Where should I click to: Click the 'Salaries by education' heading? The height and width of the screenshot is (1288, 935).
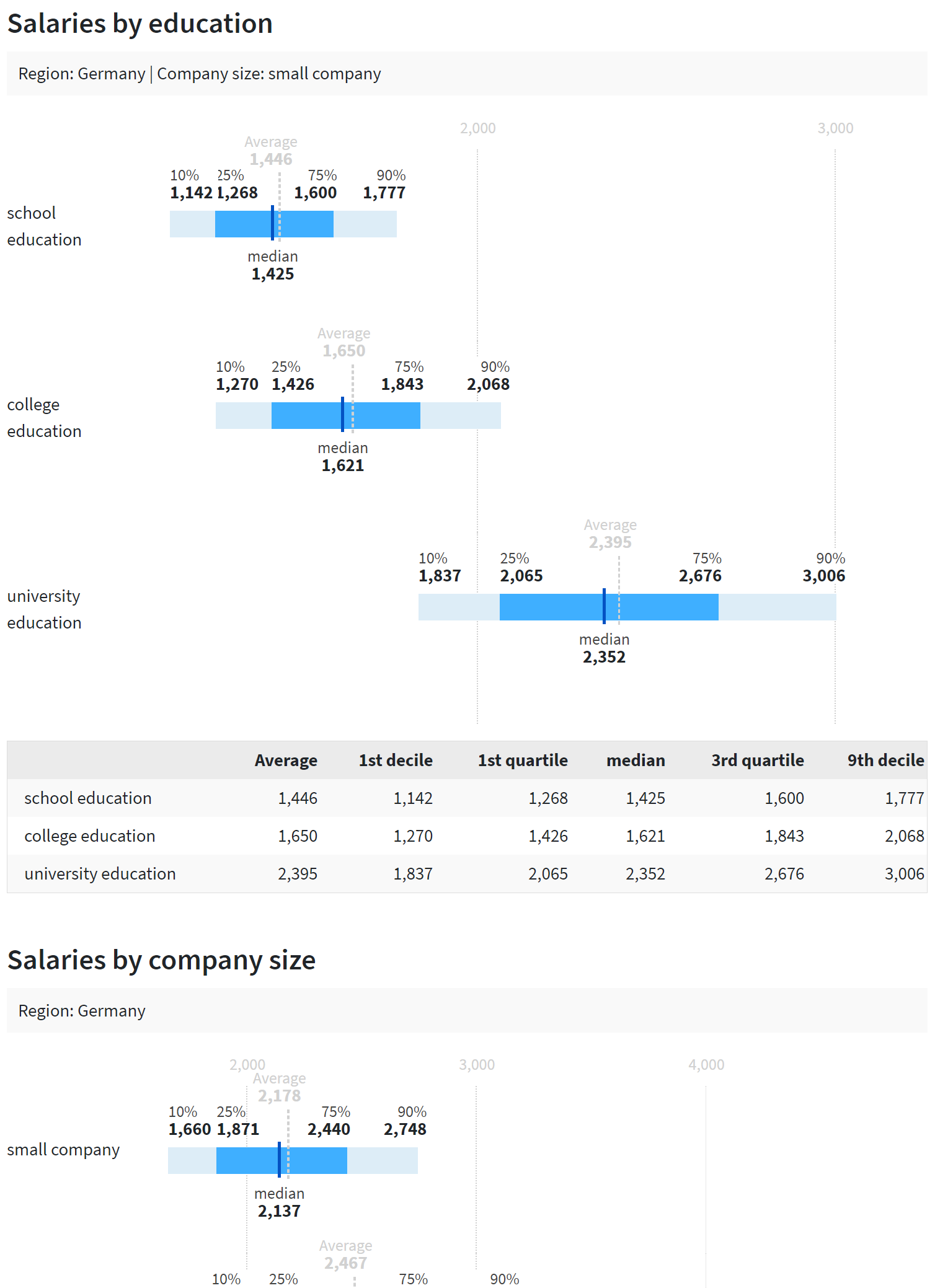click(140, 24)
